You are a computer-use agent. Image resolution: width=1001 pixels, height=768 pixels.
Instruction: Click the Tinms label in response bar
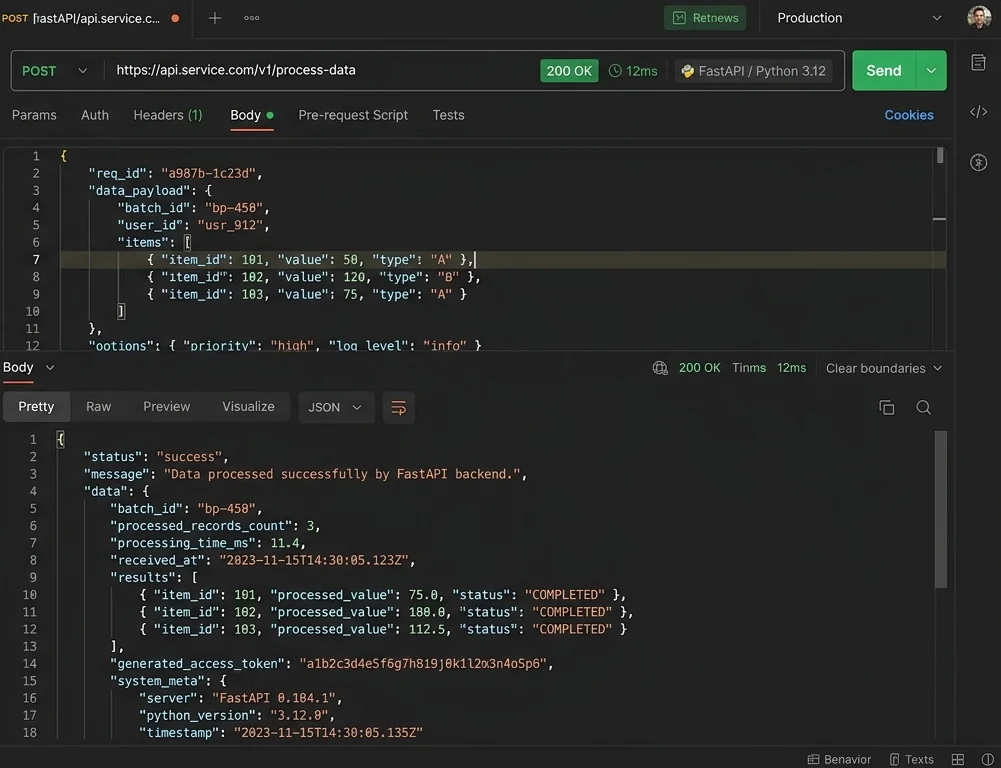point(749,368)
